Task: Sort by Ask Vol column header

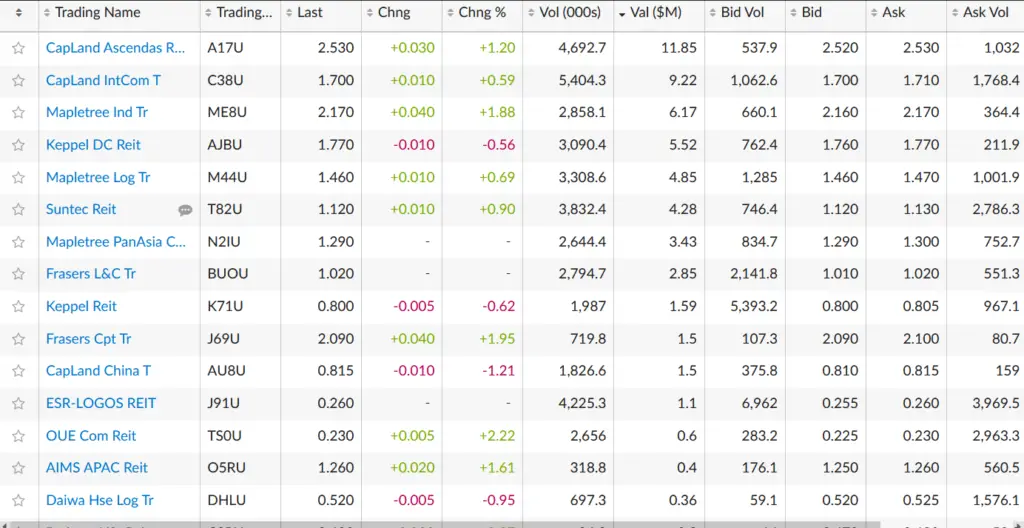Action: pos(985,12)
